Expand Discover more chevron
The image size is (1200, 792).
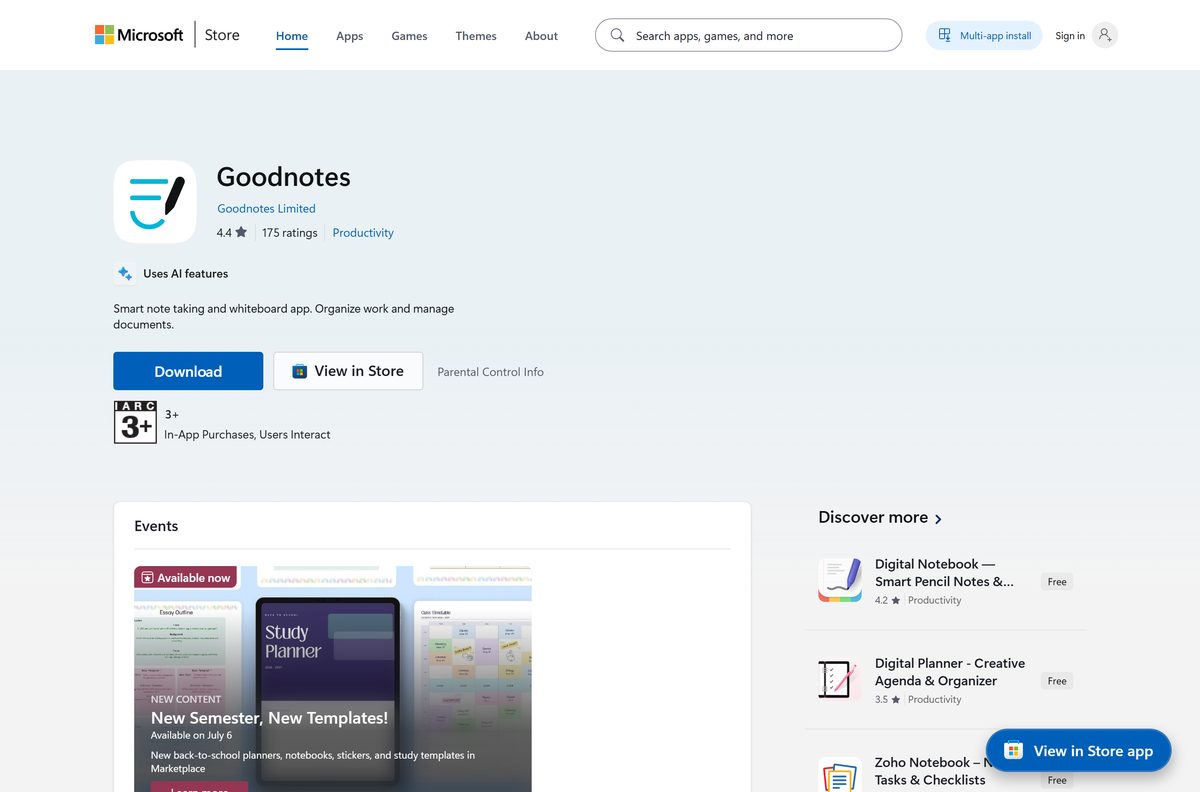pyautogui.click(x=938, y=519)
